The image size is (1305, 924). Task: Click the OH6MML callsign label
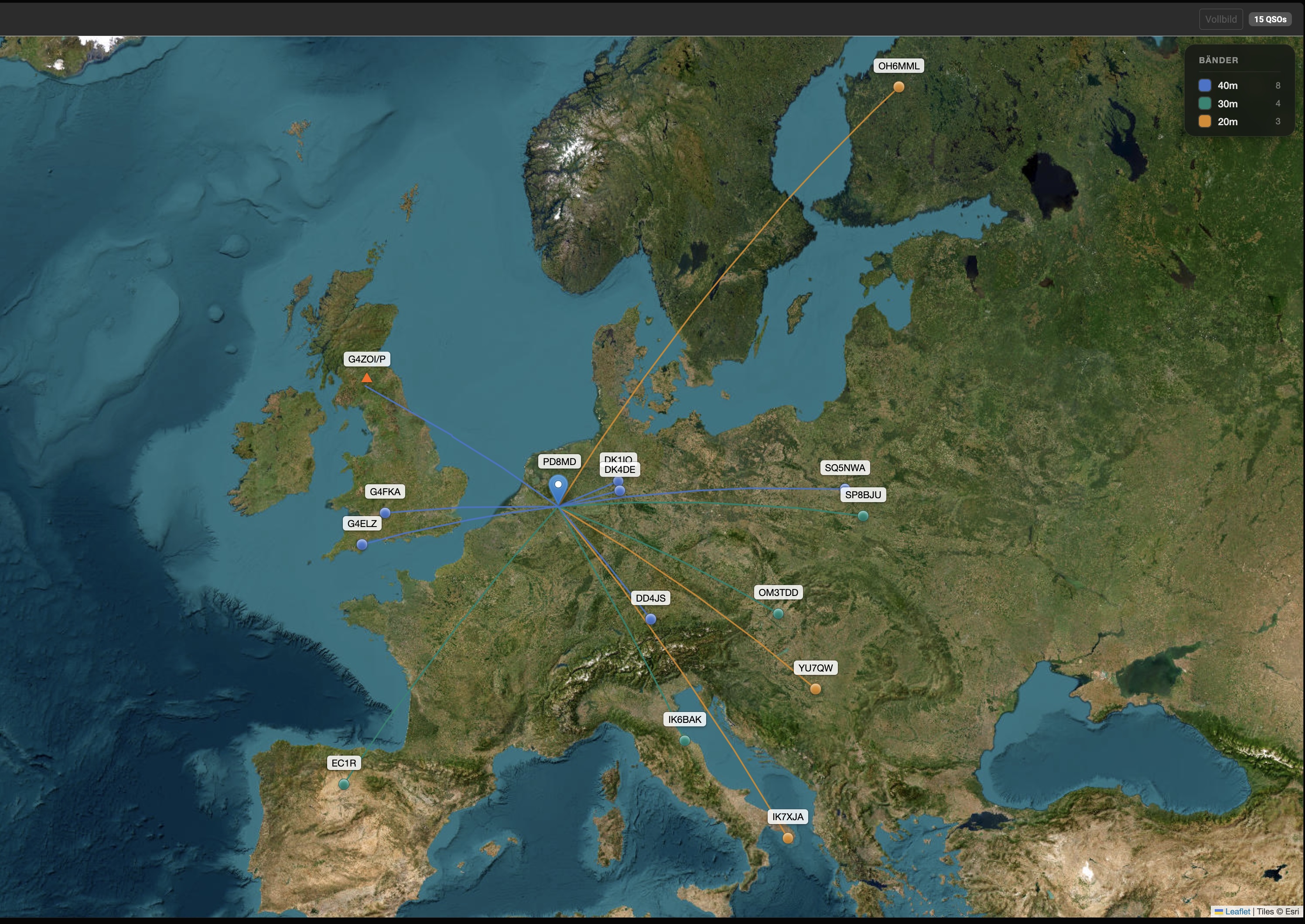pos(899,66)
